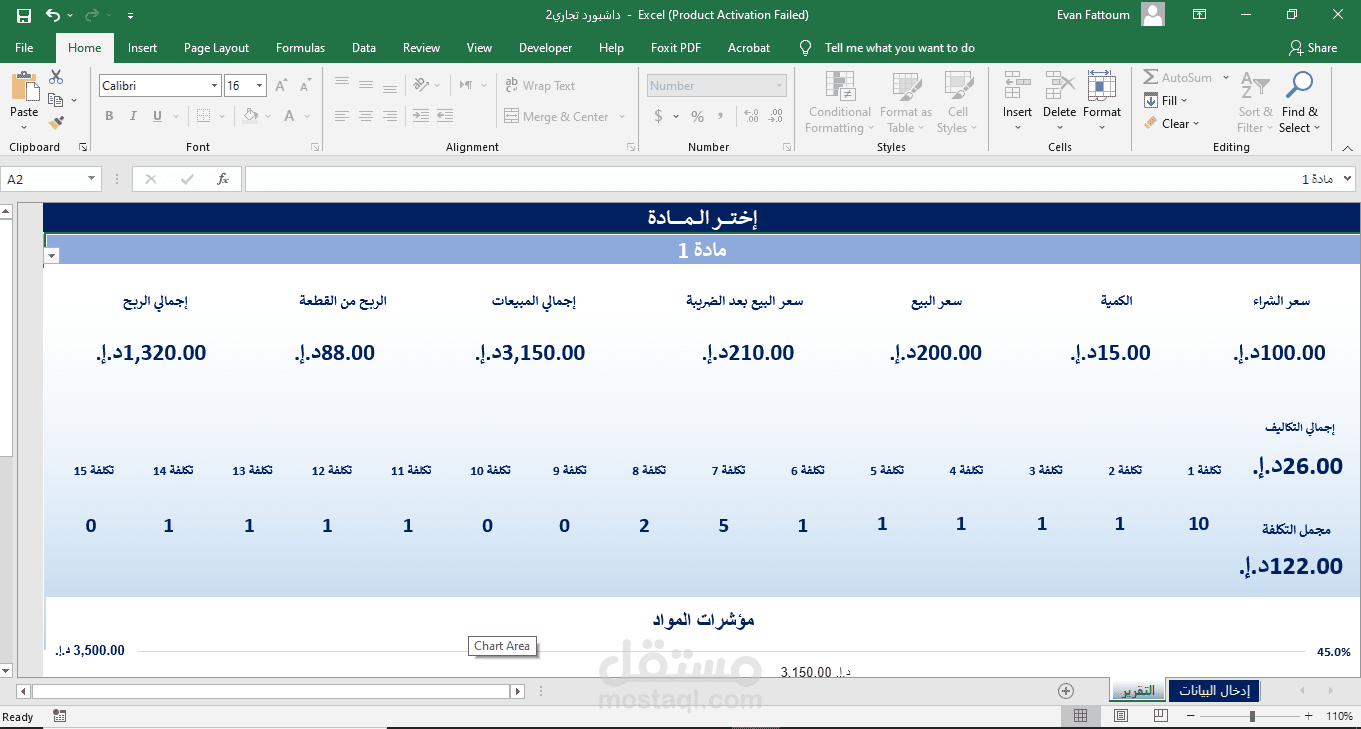1361x729 pixels.
Task: Open the Data tab
Action: [364, 48]
